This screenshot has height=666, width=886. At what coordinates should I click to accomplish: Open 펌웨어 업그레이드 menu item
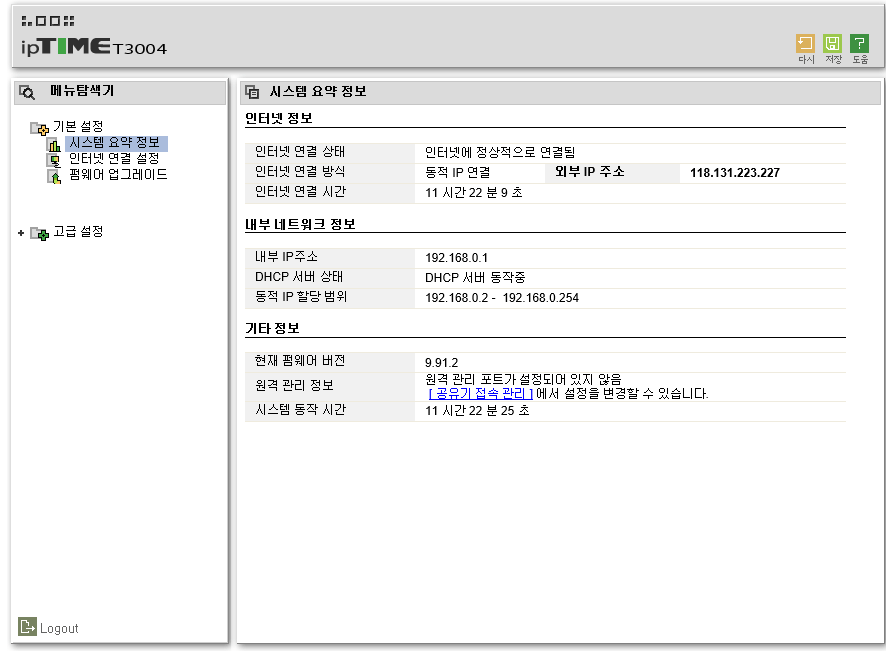pos(118,175)
